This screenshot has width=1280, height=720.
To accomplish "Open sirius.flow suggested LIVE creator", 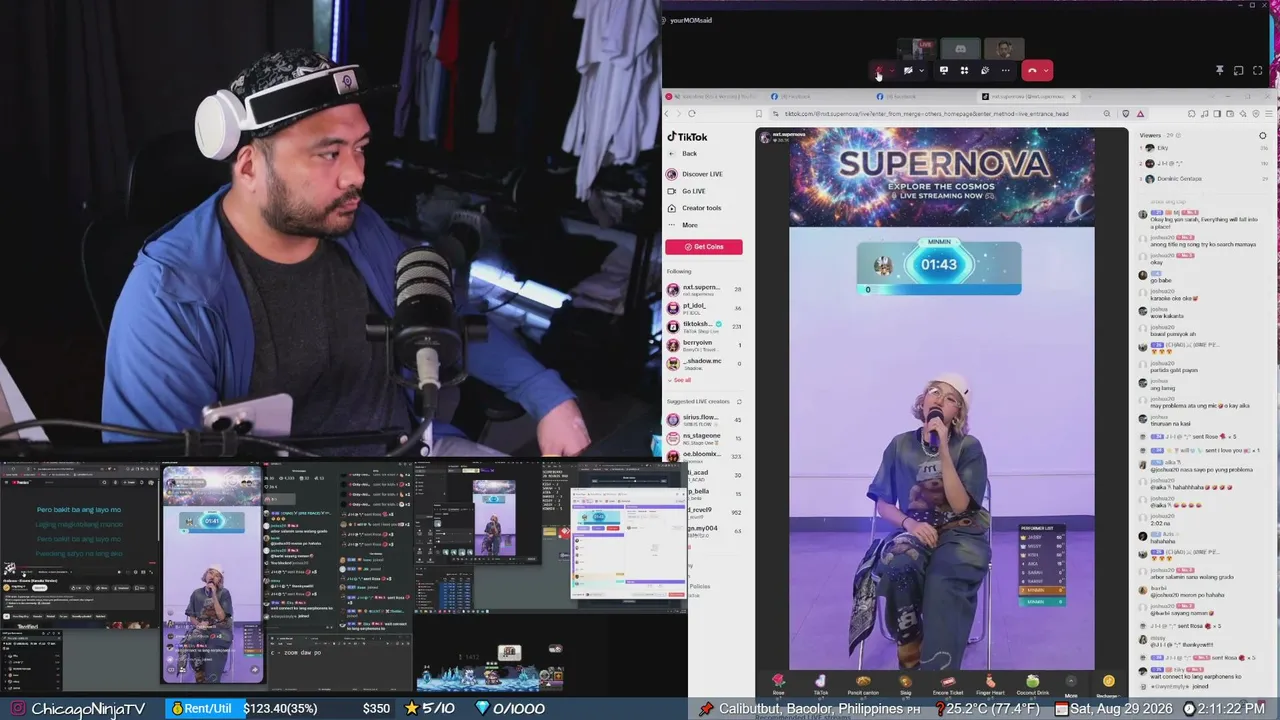I will coord(704,420).
